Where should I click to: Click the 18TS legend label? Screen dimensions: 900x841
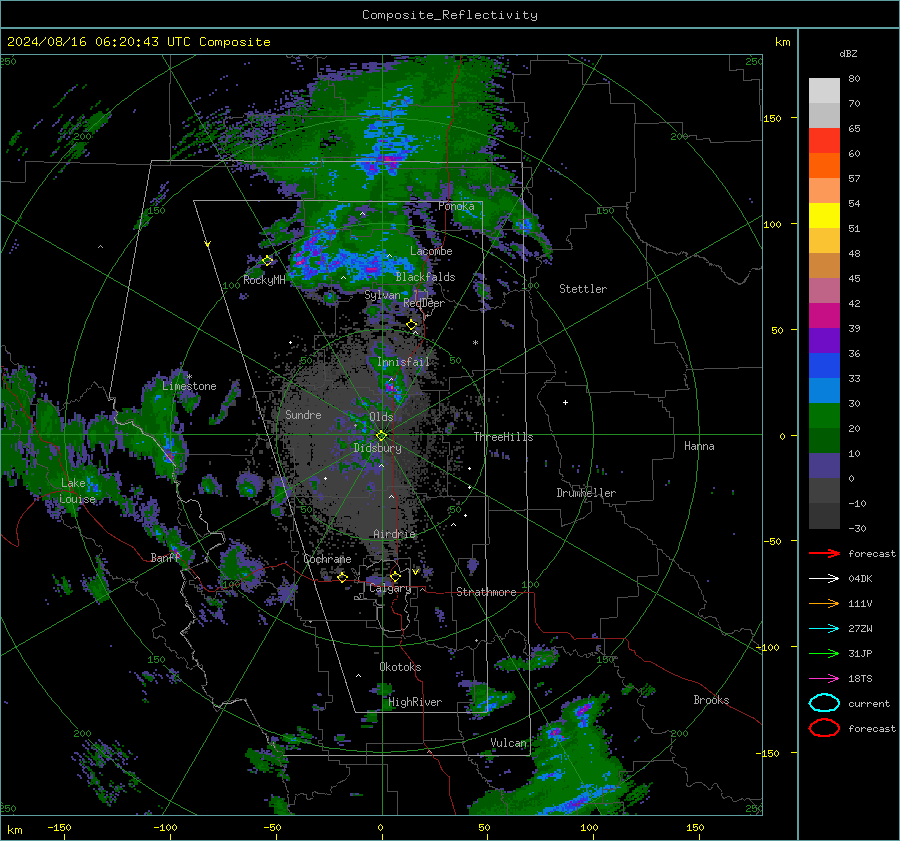point(860,679)
